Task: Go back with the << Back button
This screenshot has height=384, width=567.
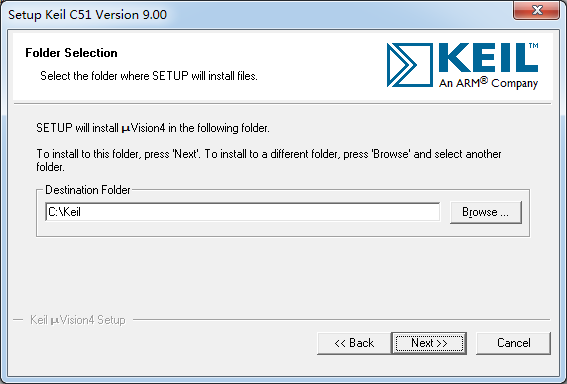Action: (x=354, y=343)
